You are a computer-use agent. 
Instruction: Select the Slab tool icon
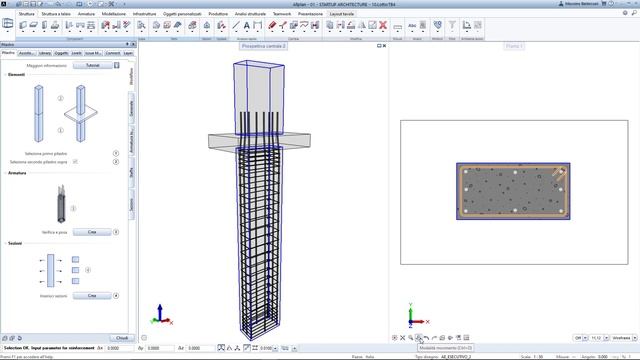(x=34, y=25)
